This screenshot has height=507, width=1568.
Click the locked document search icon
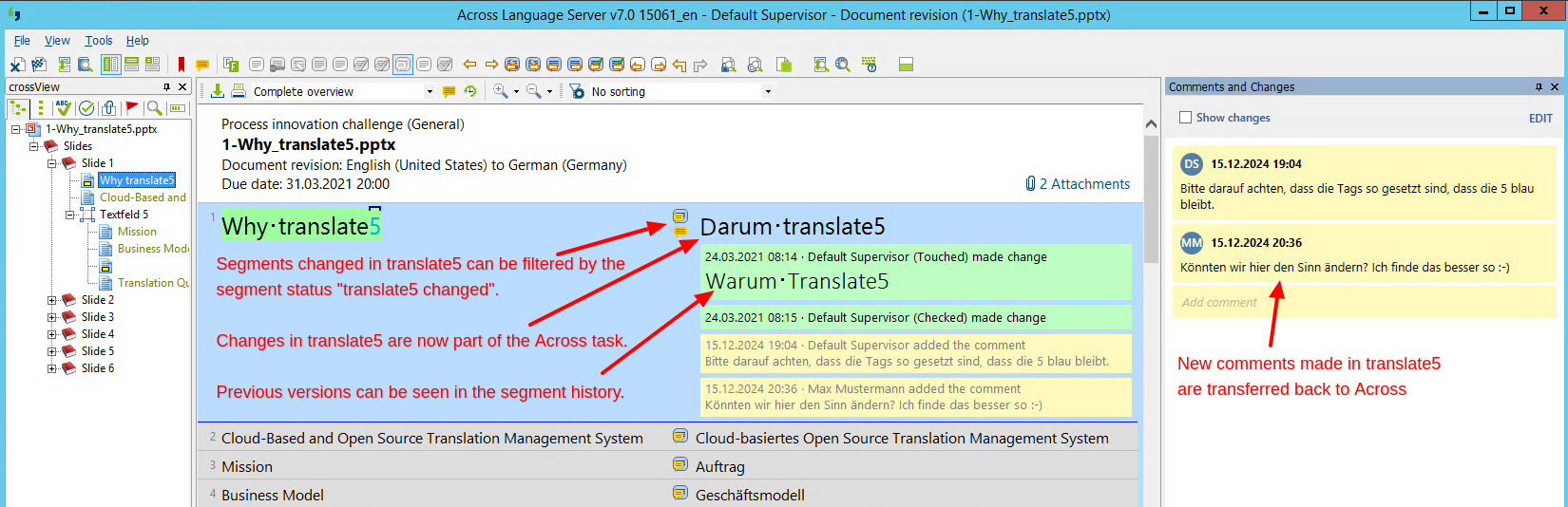coord(728,65)
